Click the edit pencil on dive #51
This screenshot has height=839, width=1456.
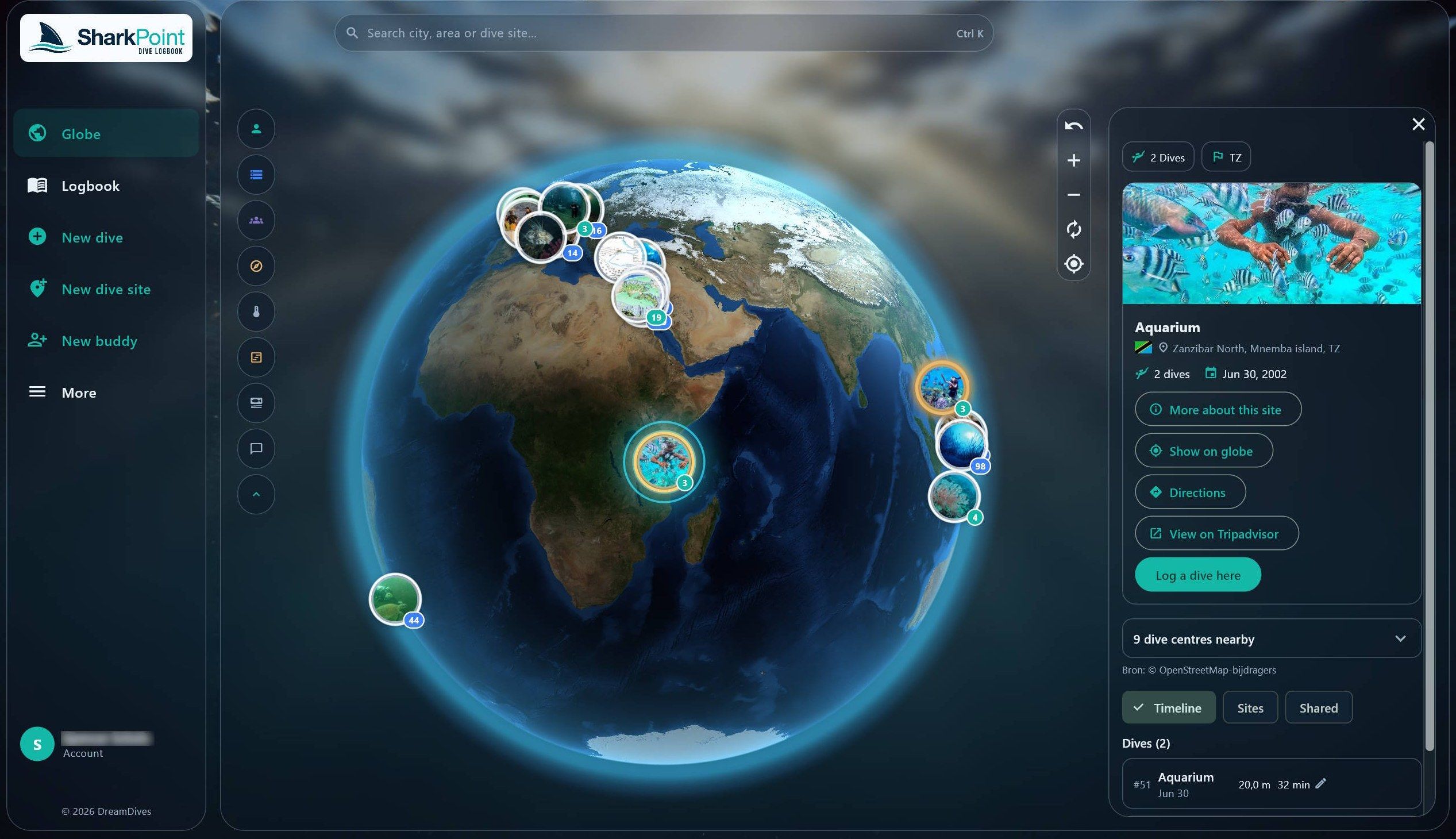[x=1320, y=783]
